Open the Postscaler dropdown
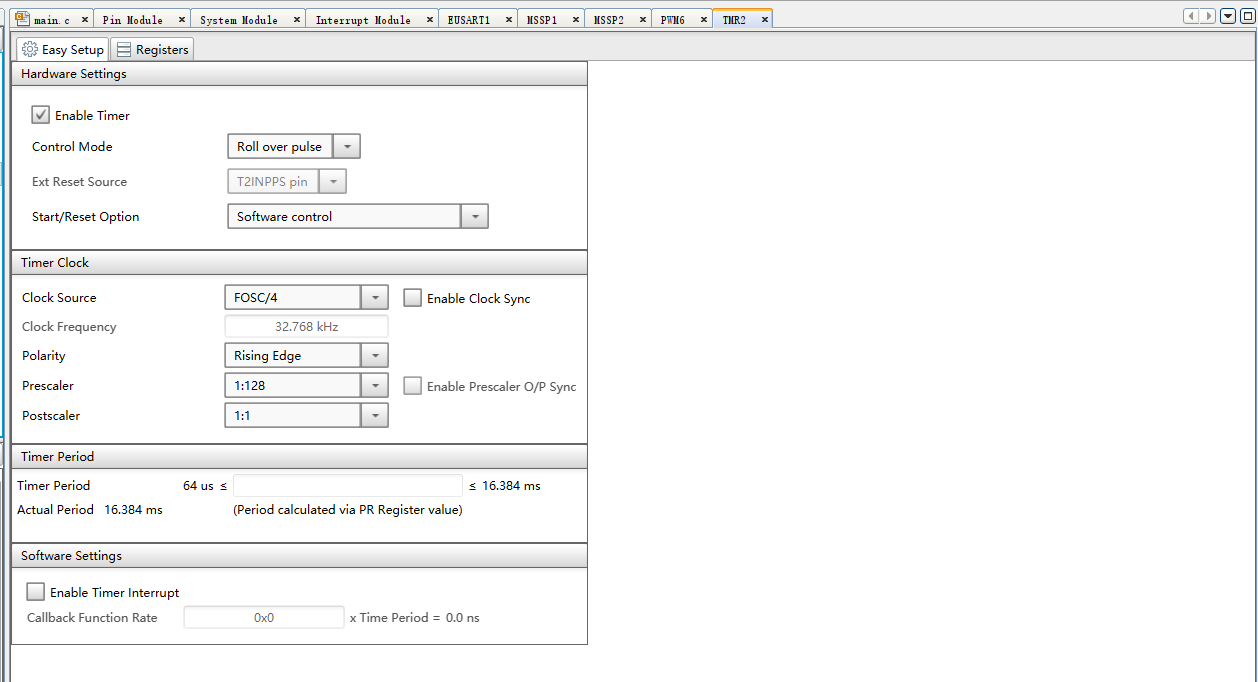 pyautogui.click(x=374, y=415)
